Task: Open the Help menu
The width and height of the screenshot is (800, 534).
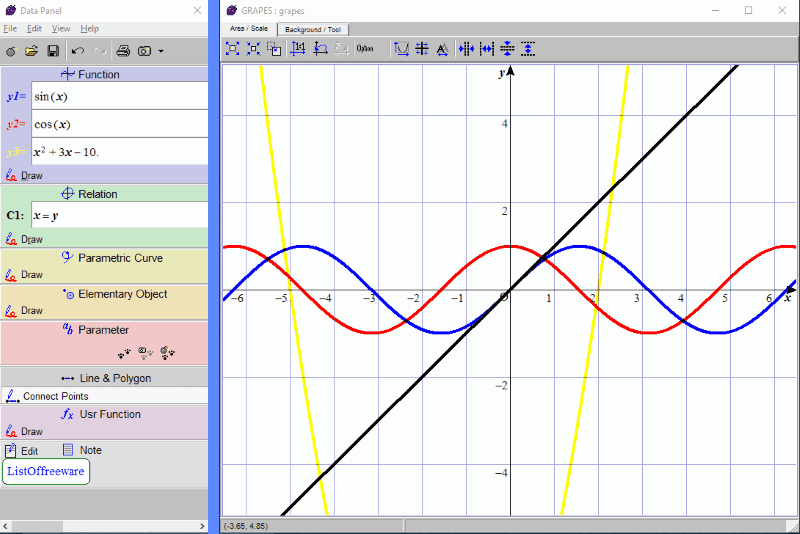Action: point(89,29)
